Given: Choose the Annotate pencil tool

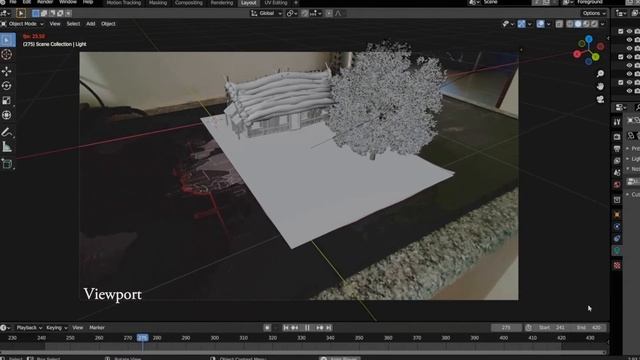Looking at the screenshot, I should (x=7, y=132).
